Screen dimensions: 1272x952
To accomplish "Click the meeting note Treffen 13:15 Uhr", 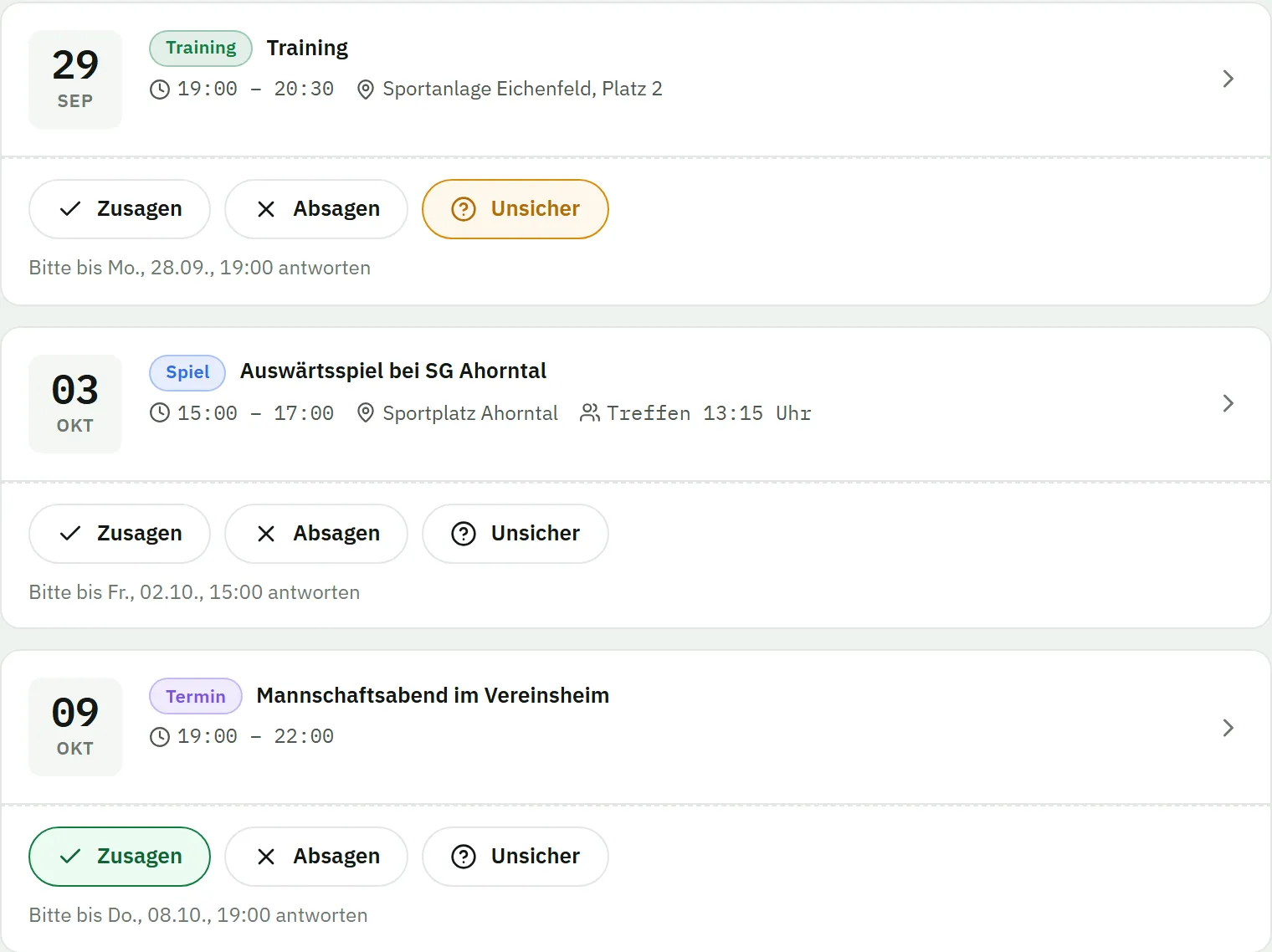I will (x=710, y=413).
